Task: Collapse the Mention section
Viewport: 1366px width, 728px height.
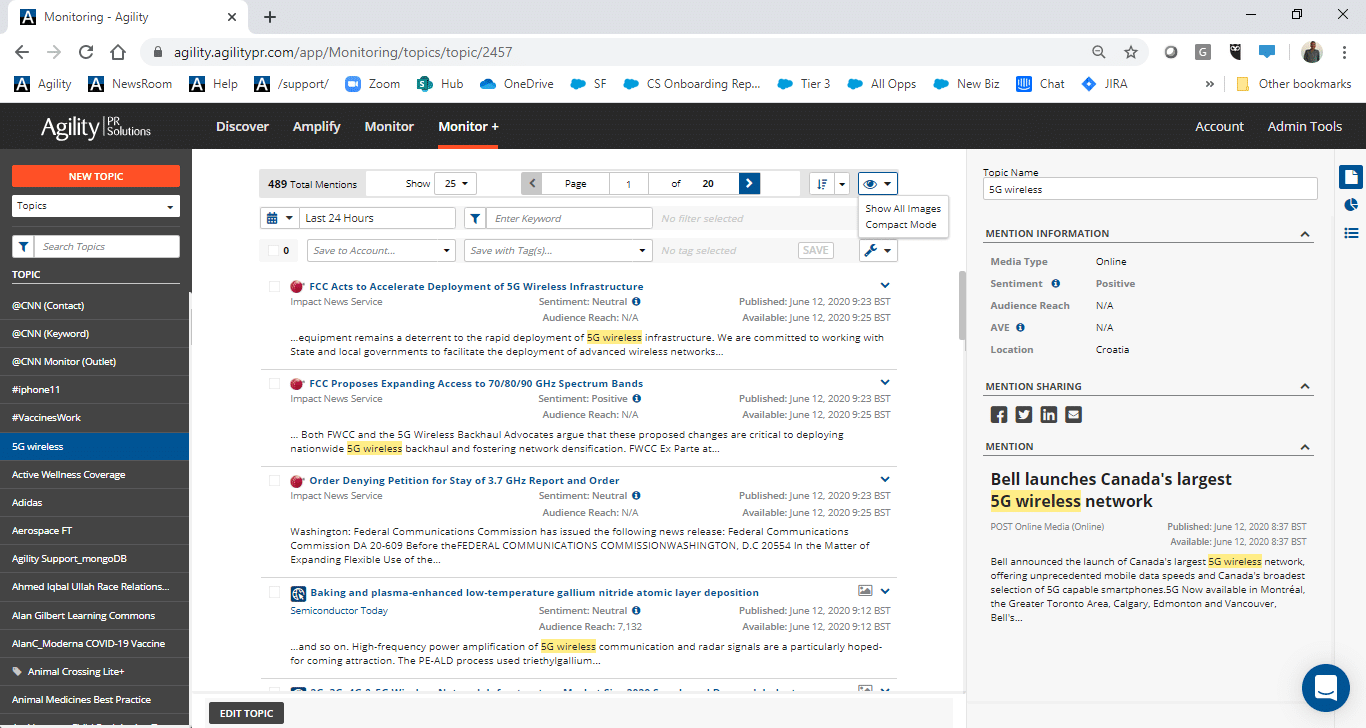Action: (x=1304, y=447)
